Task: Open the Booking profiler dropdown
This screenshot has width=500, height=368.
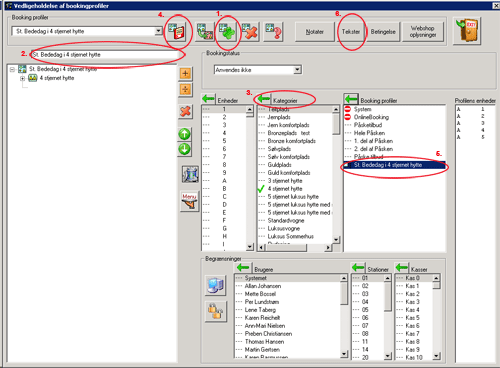Action: tap(159, 31)
